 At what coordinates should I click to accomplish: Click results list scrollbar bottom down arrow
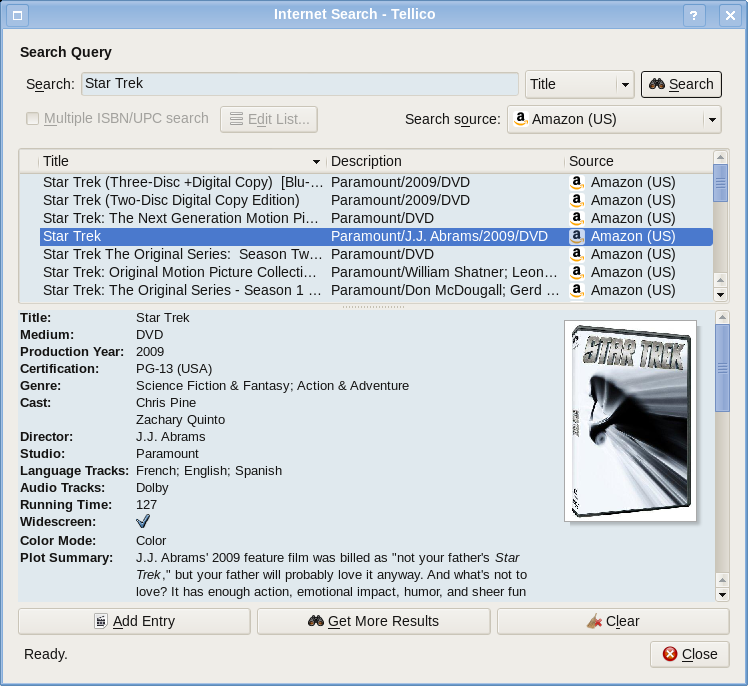coord(720,295)
